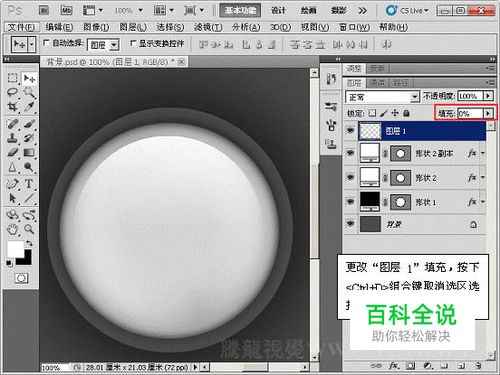Select the Hand tool
This screenshot has width=500, height=375.
click(13, 229)
